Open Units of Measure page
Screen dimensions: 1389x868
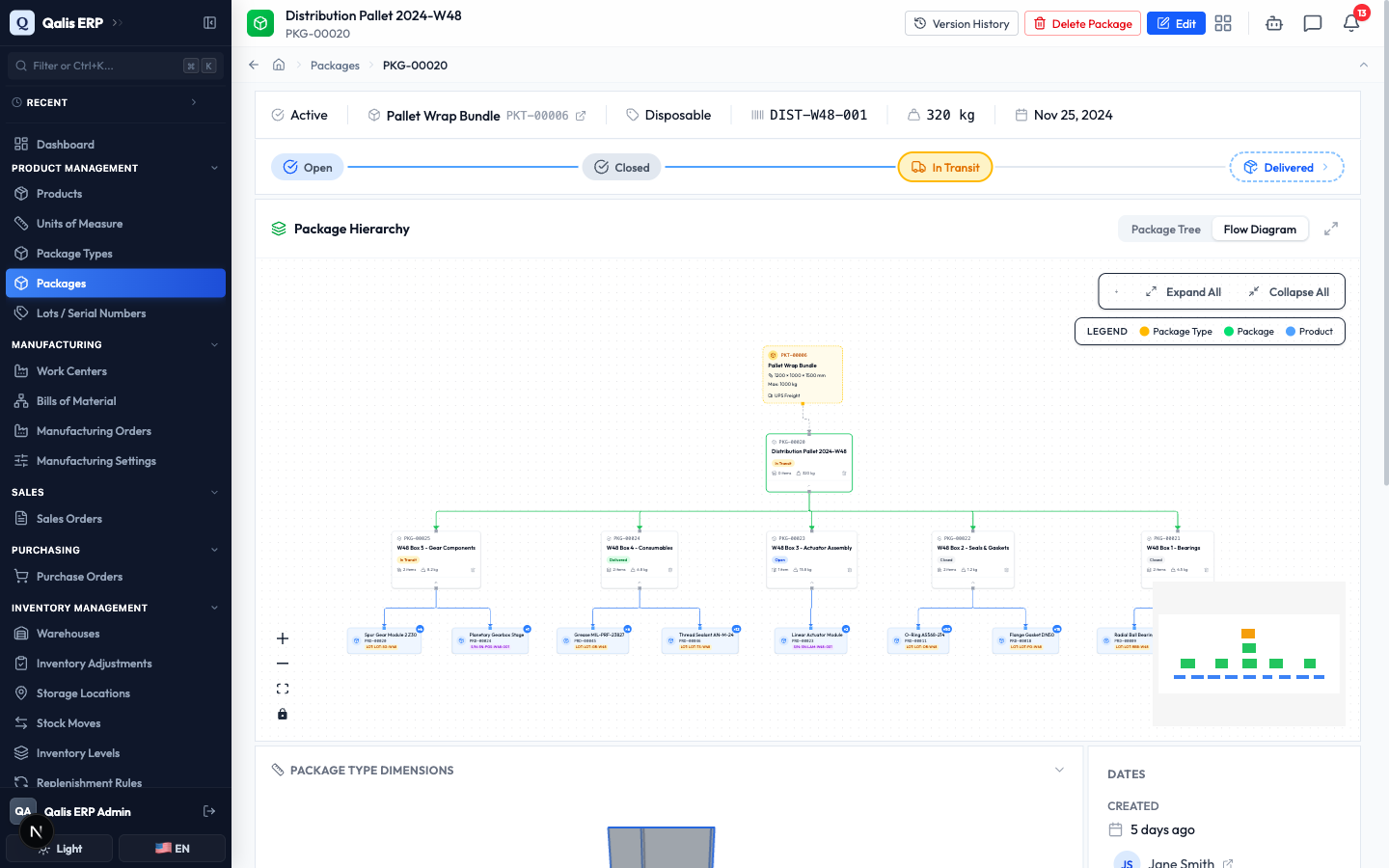[x=116, y=224]
